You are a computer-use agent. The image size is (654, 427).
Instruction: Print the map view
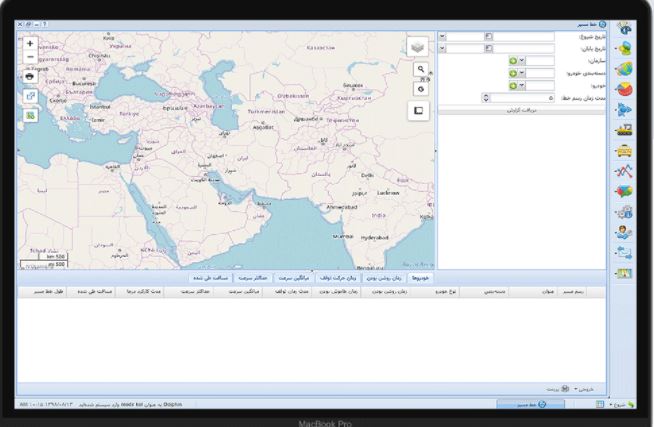[30, 75]
